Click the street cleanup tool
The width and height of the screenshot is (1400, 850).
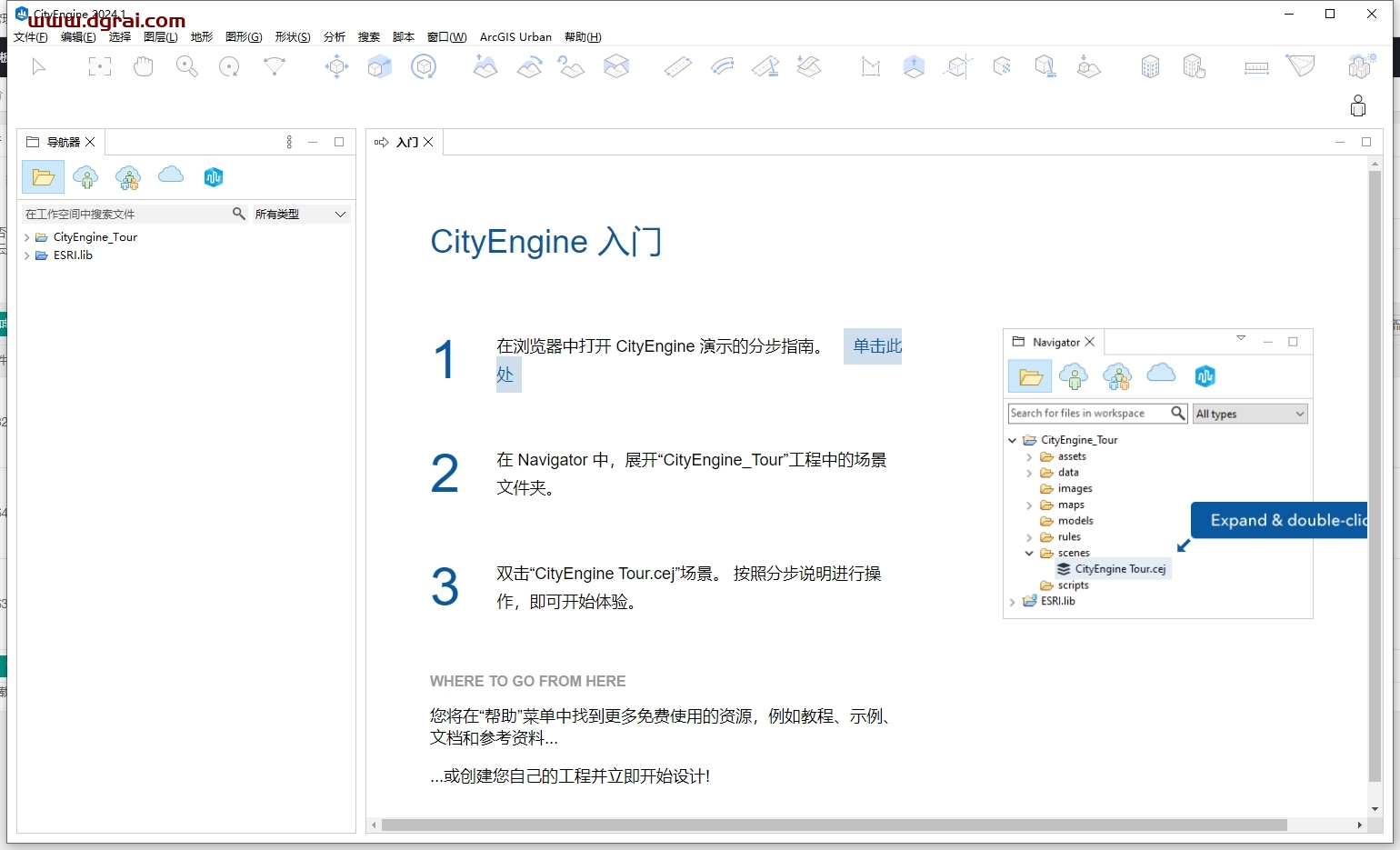tap(765, 66)
